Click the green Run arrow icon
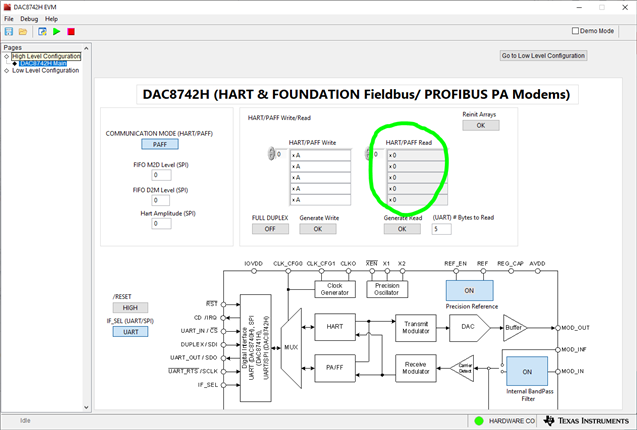637x430 pixels. [x=56, y=31]
